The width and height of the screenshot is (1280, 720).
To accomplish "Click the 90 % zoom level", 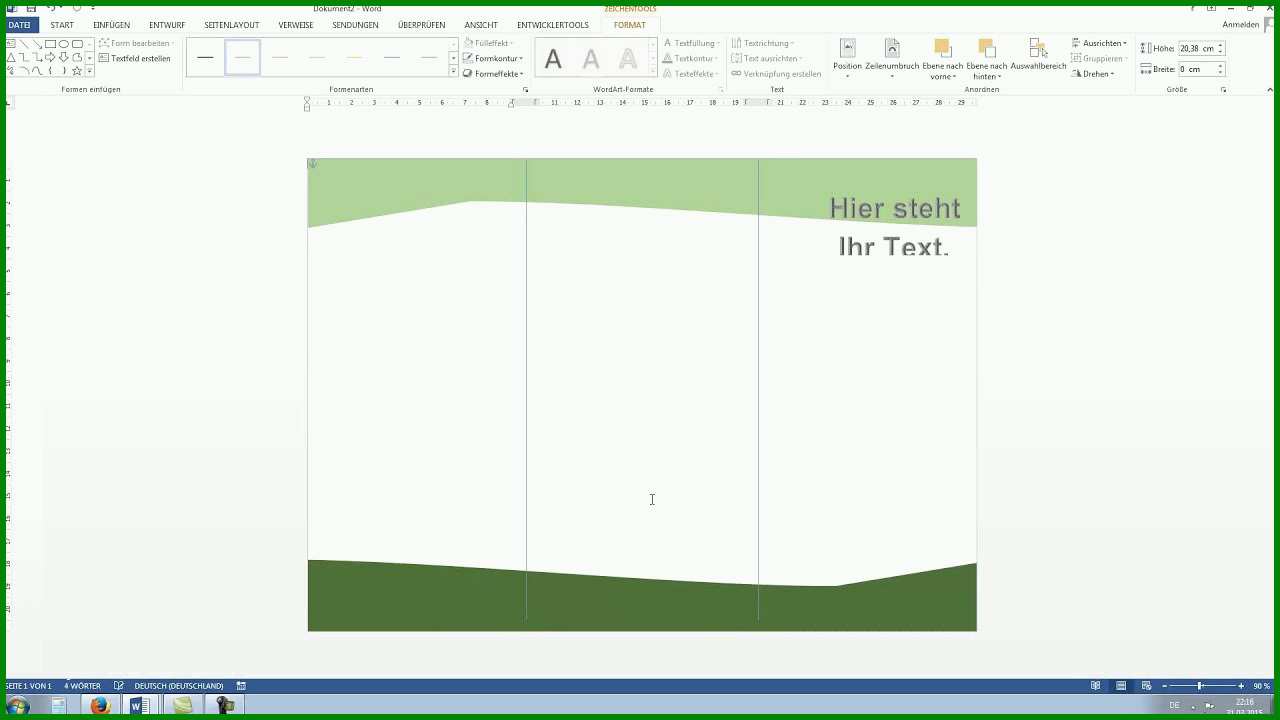I will tap(1261, 686).
